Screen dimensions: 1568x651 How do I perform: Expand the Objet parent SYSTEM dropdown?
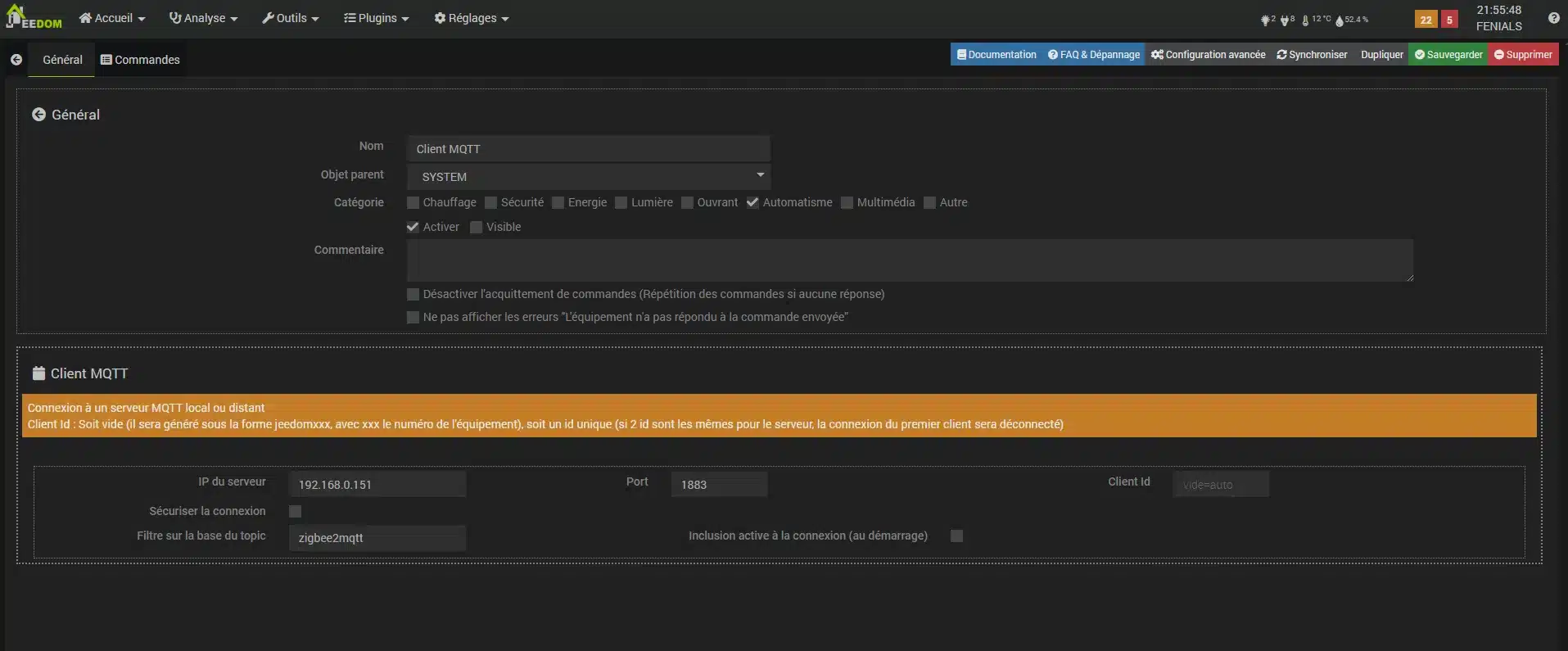(589, 176)
